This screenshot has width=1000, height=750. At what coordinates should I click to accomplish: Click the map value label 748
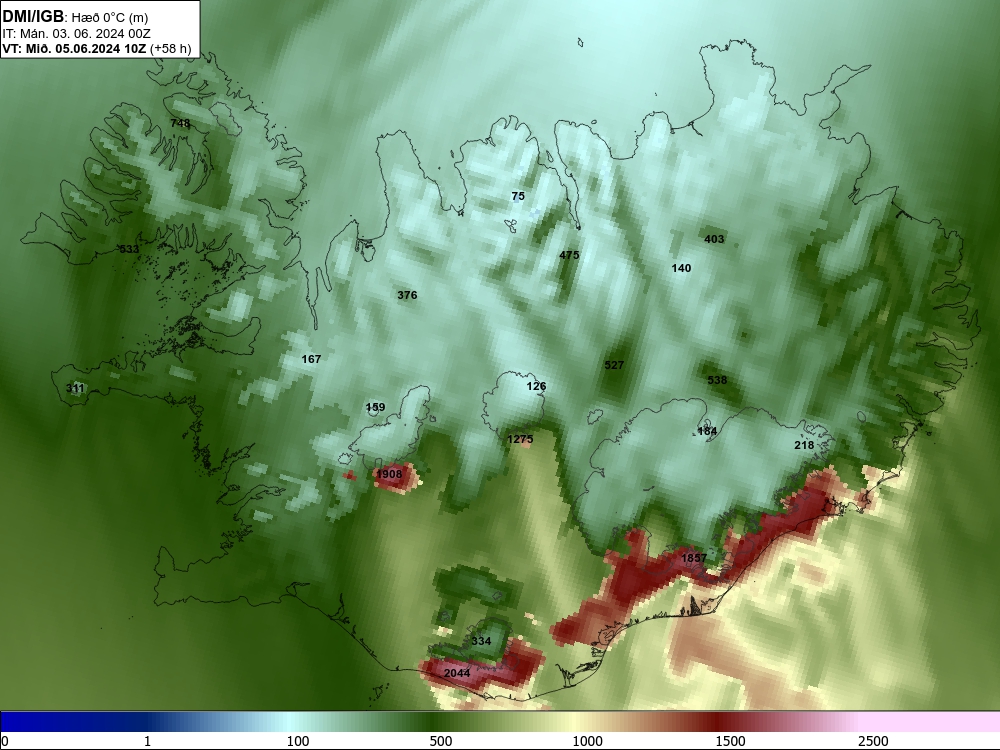[x=180, y=123]
